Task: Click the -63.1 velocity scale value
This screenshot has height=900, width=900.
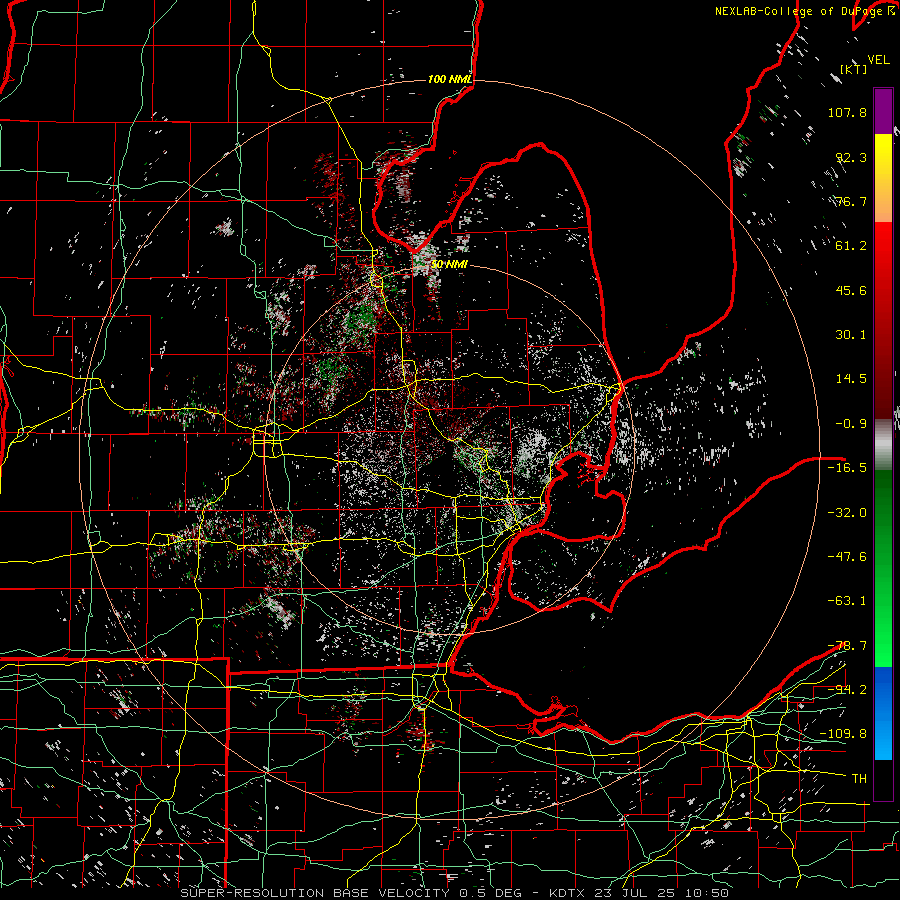Action: click(847, 601)
